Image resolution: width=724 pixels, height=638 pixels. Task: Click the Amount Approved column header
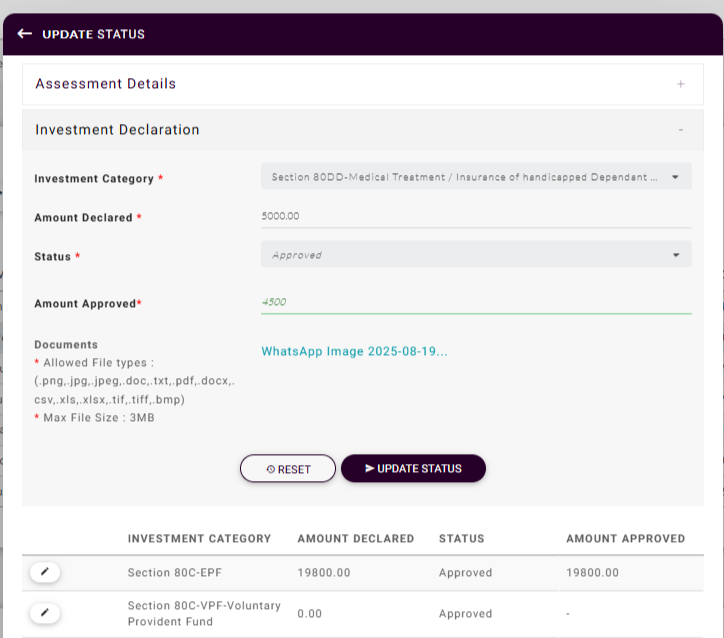(625, 539)
